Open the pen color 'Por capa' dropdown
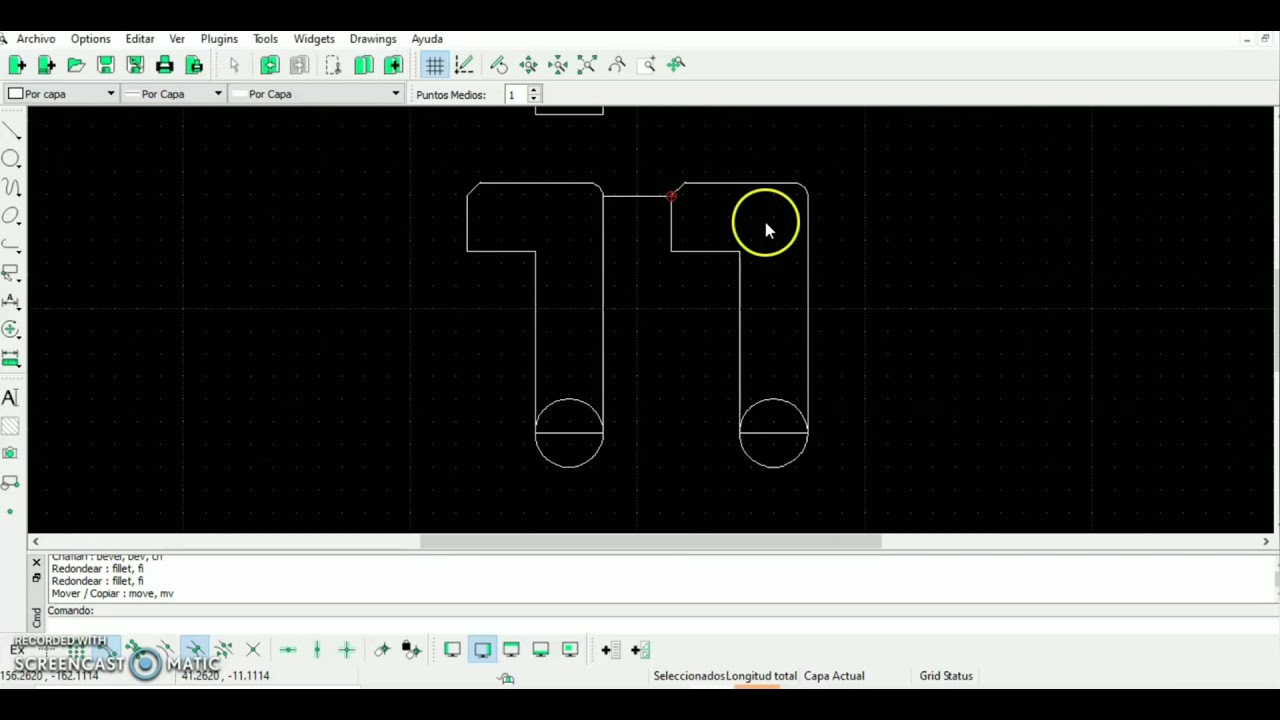 tap(62, 94)
